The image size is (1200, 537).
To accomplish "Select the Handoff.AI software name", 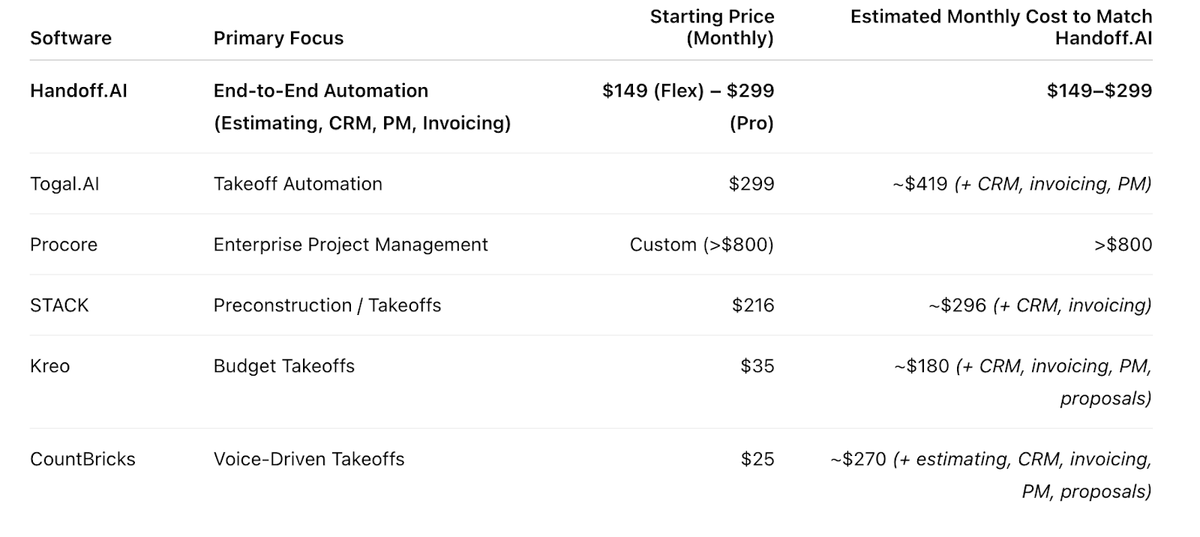I will [79, 91].
